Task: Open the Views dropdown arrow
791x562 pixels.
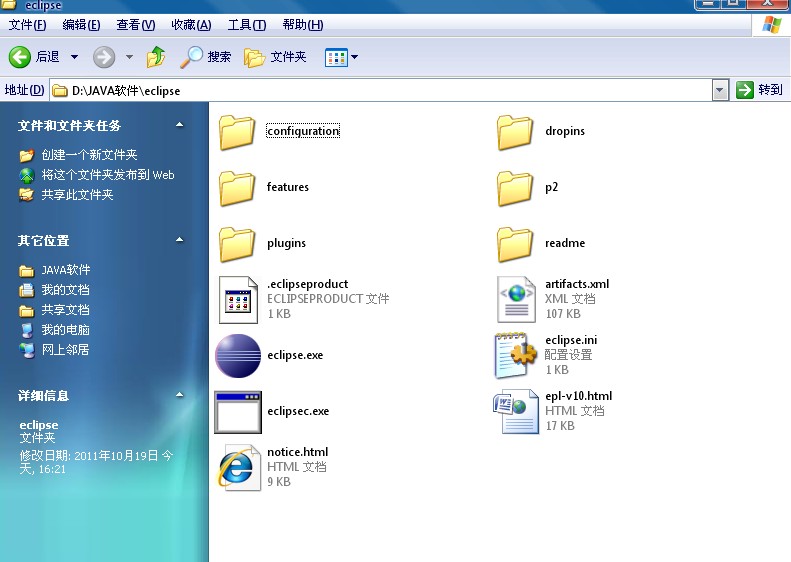Action: click(x=355, y=57)
